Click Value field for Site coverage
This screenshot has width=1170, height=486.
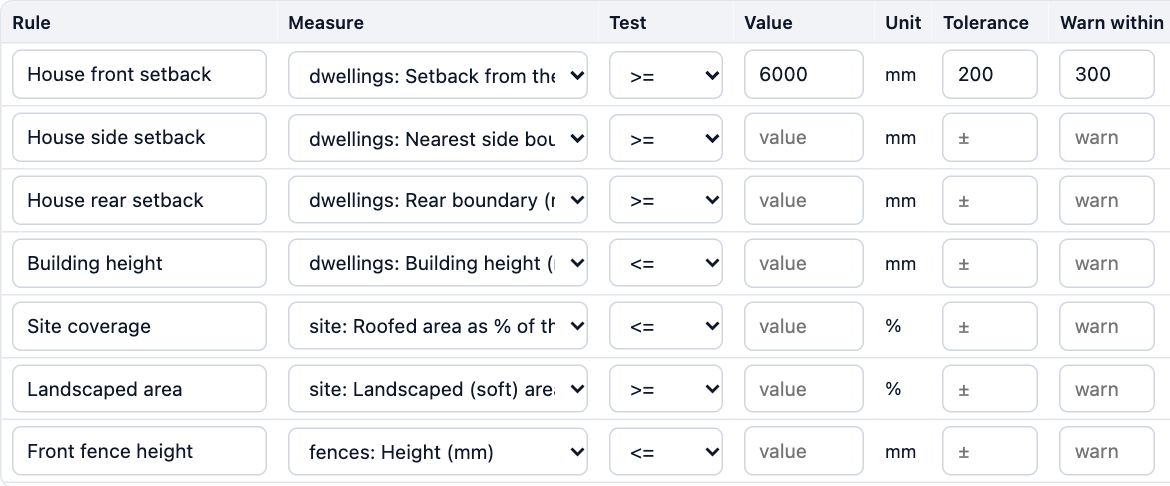pos(804,326)
